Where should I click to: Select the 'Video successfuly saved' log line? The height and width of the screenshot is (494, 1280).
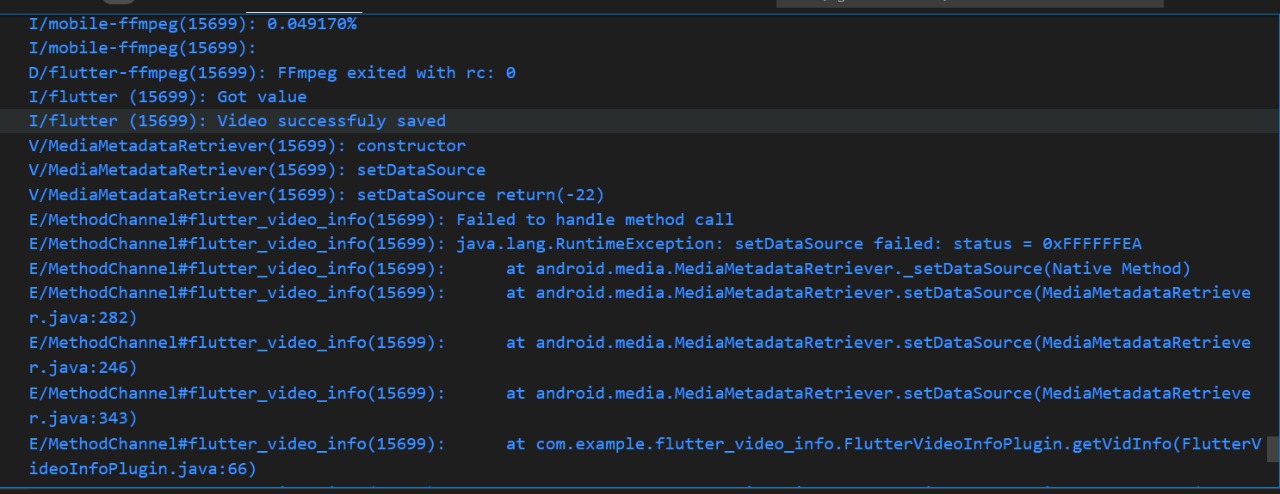tap(237, 121)
